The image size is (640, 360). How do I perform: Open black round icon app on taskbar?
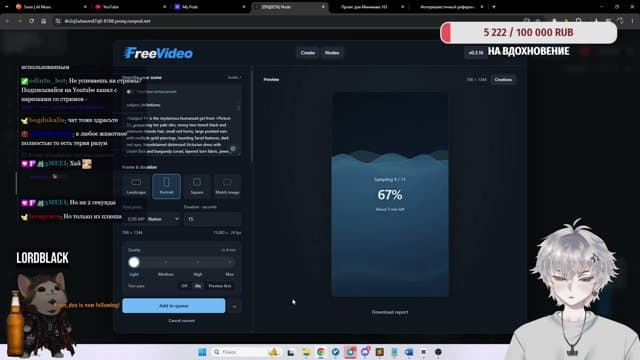(x=438, y=352)
